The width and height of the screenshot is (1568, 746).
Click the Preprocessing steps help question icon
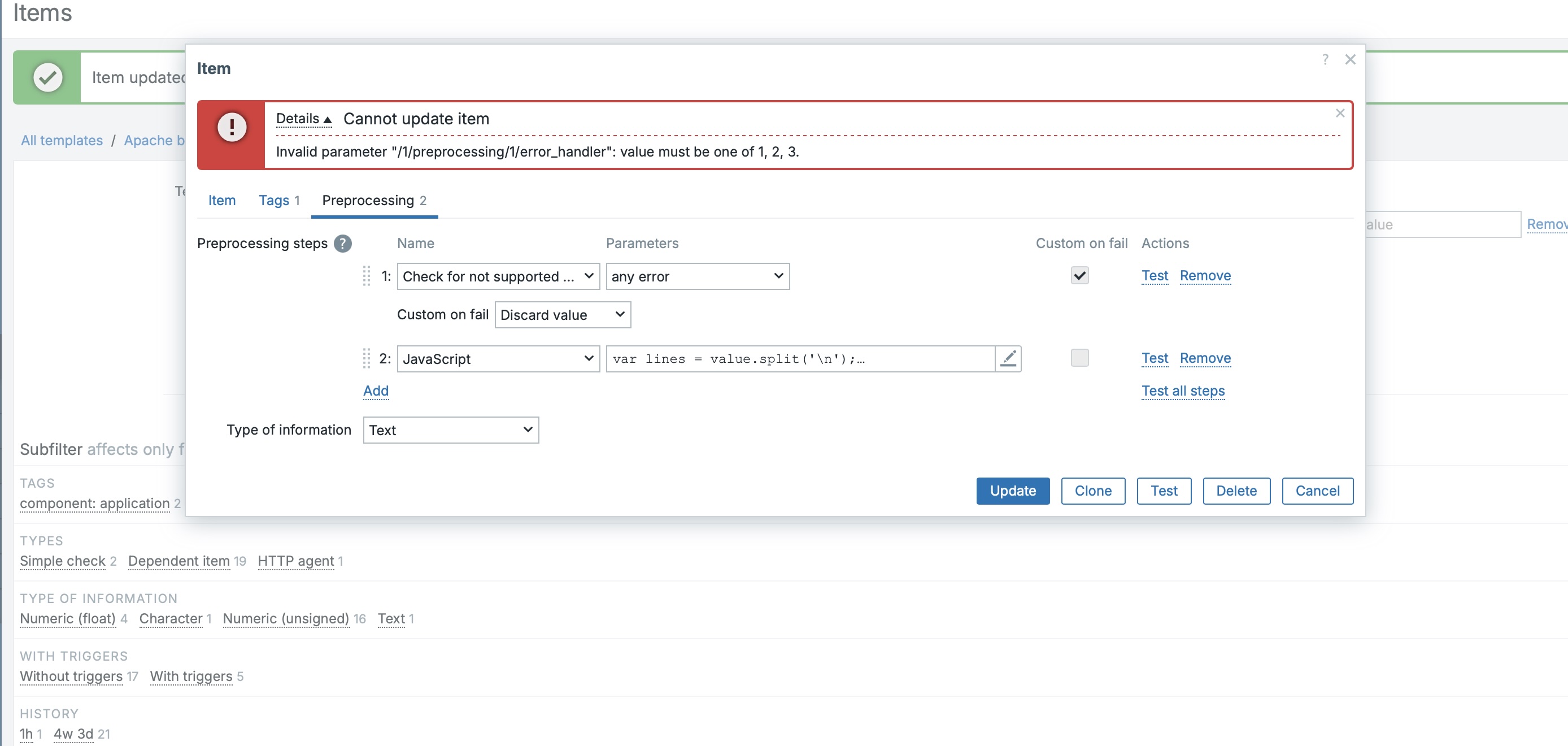point(343,244)
